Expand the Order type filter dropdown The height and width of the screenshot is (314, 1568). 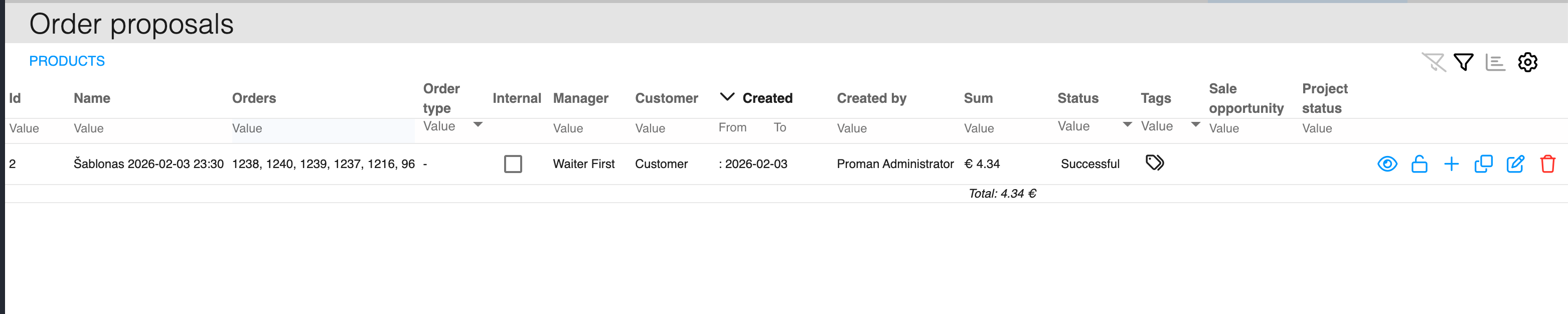478,125
